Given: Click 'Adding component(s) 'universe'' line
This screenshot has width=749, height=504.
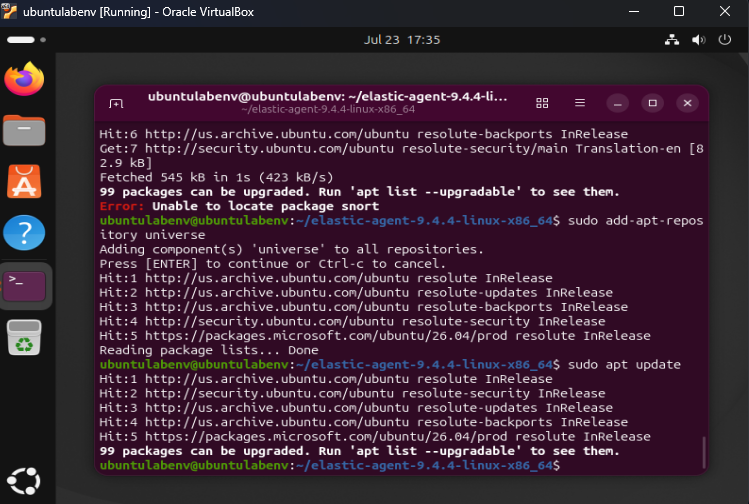Looking at the screenshot, I should (x=291, y=249).
